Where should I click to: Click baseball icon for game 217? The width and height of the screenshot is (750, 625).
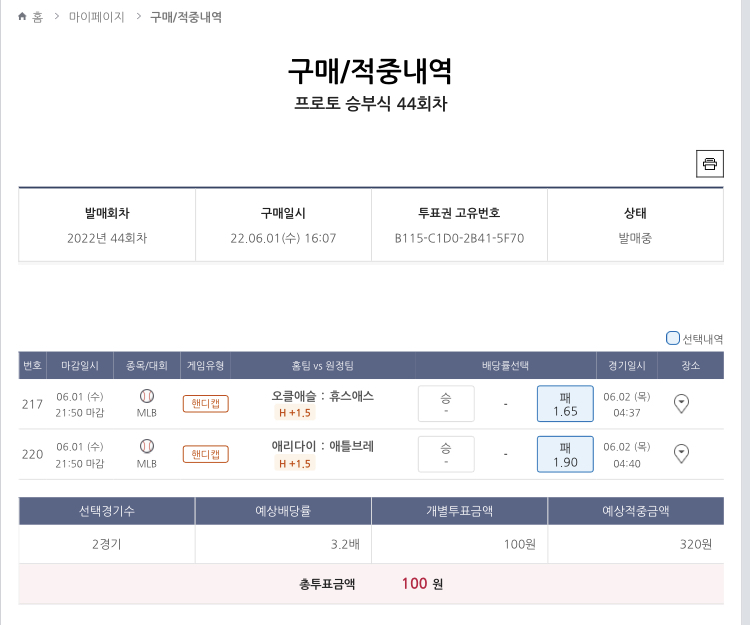coord(147,396)
